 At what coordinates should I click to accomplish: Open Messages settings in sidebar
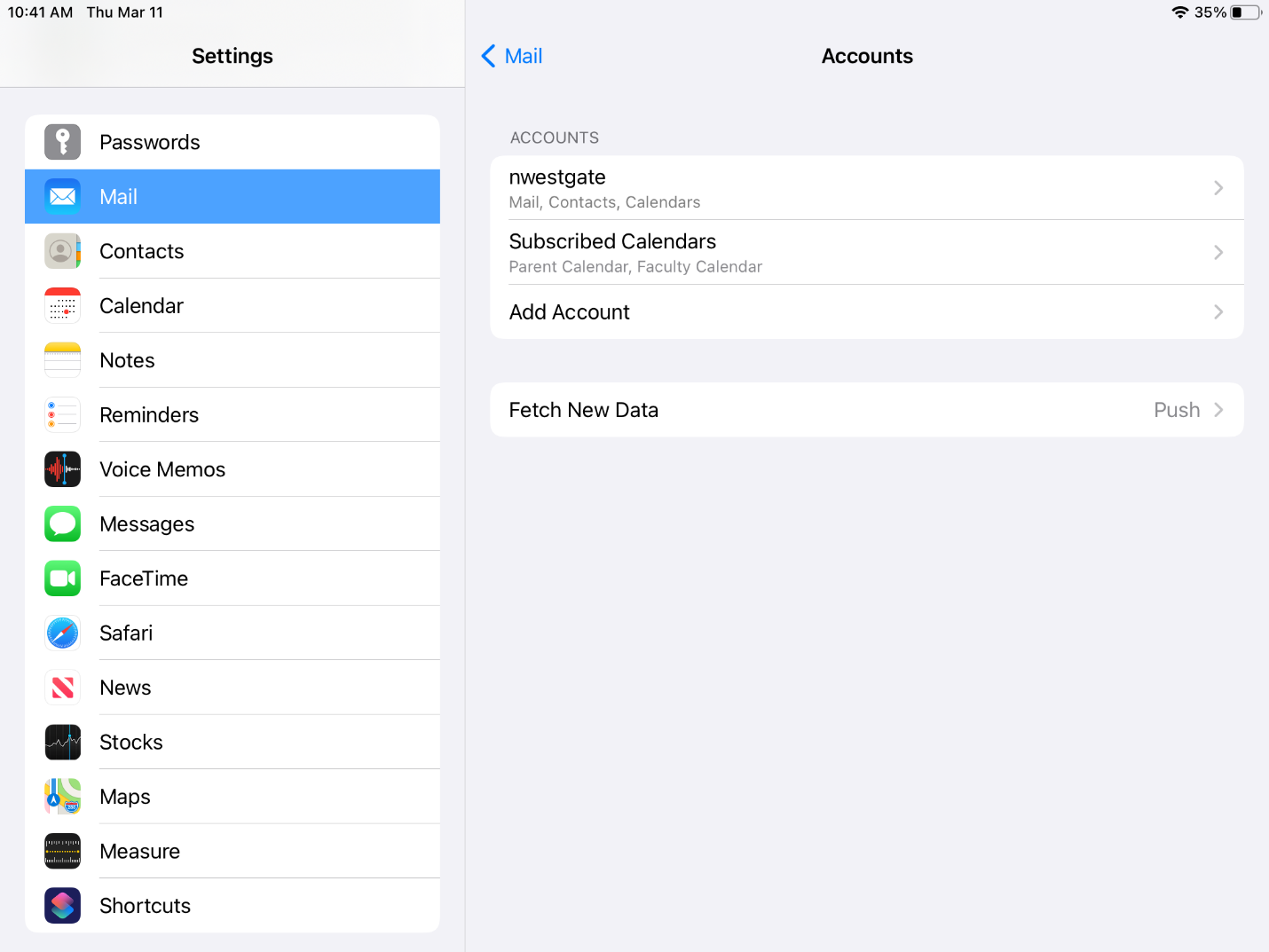[x=233, y=523]
